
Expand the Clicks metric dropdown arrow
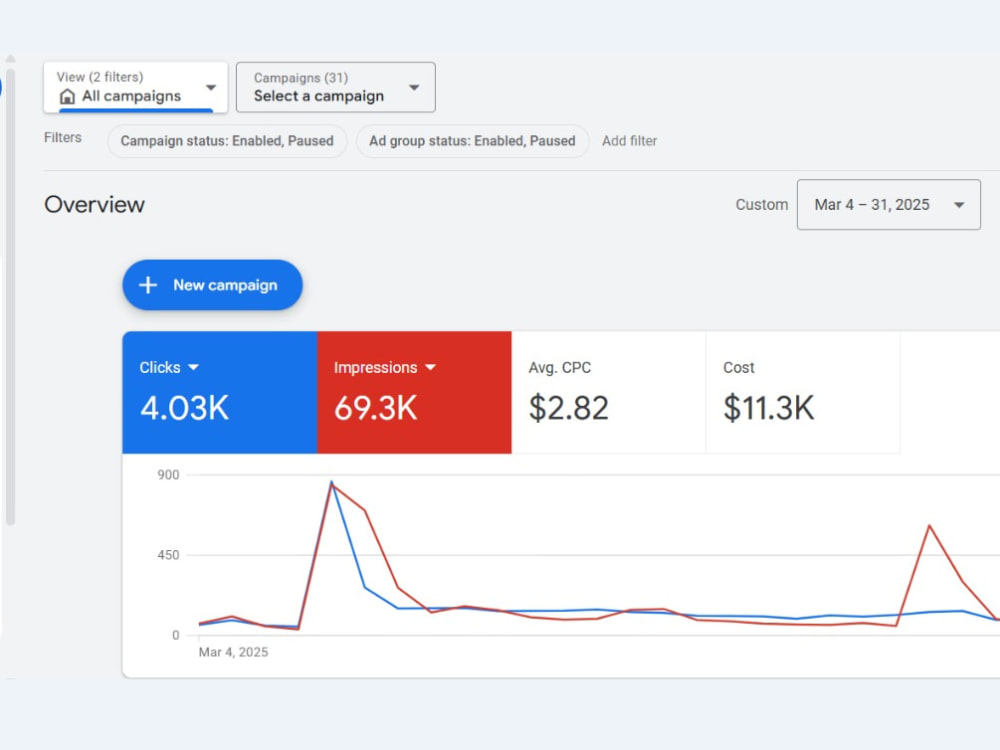193,367
